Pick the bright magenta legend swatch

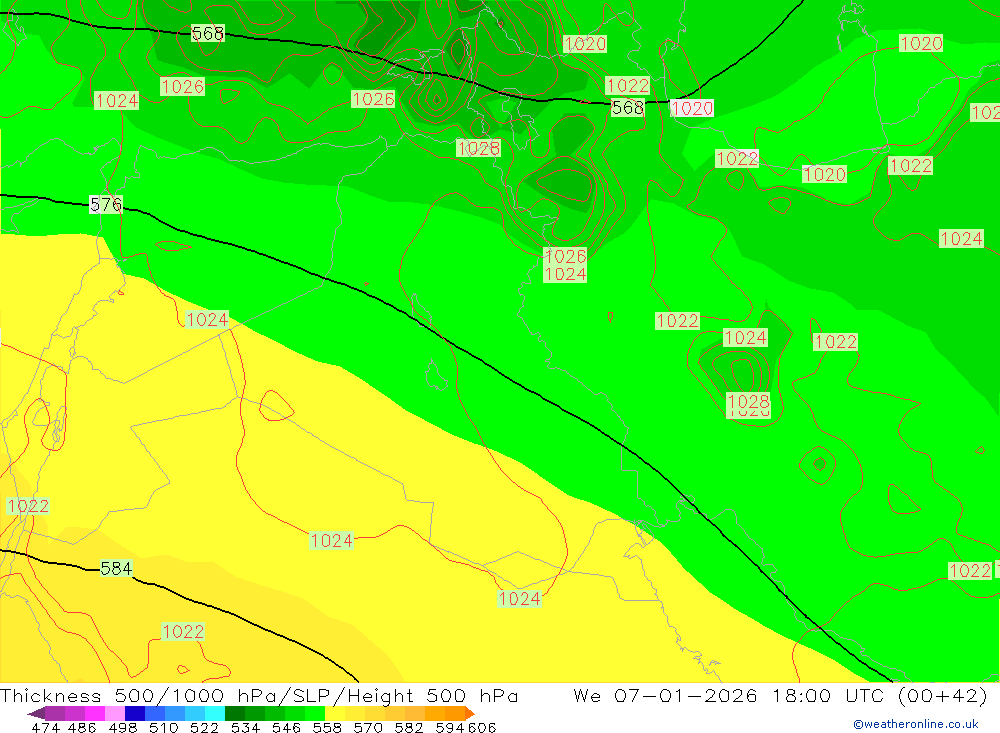click(94, 713)
